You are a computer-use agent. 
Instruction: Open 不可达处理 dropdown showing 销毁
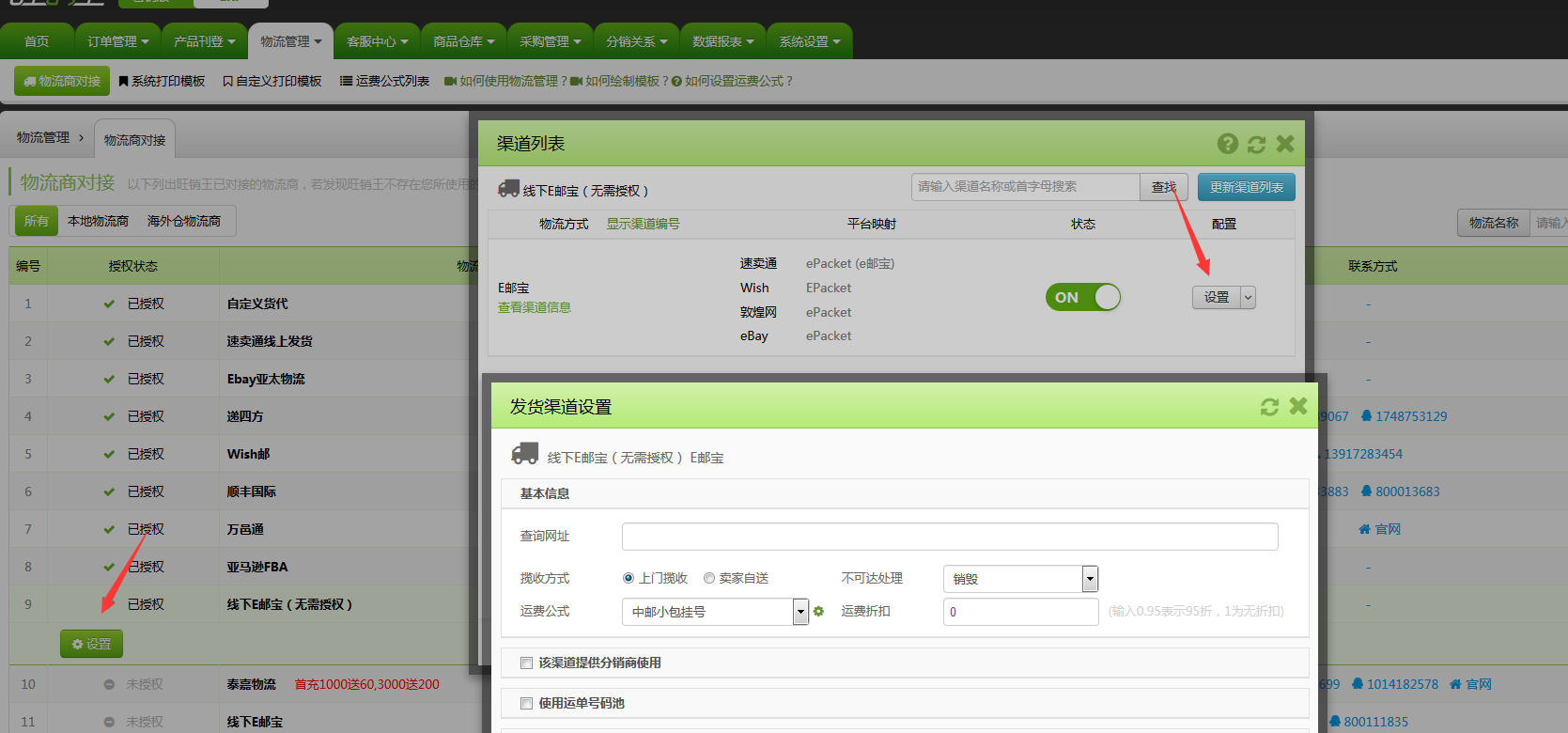point(1020,579)
